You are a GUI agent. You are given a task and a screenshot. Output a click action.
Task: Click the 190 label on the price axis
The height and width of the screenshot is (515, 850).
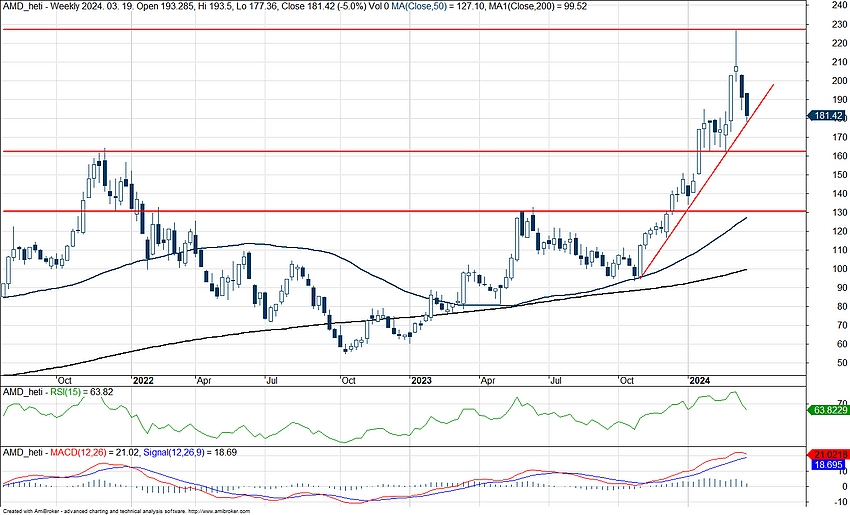coord(841,100)
